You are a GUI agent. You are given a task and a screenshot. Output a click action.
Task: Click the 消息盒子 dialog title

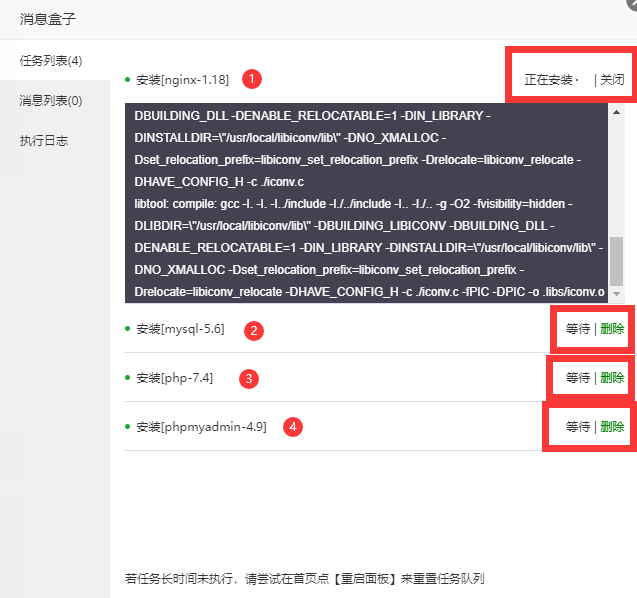coord(48,19)
